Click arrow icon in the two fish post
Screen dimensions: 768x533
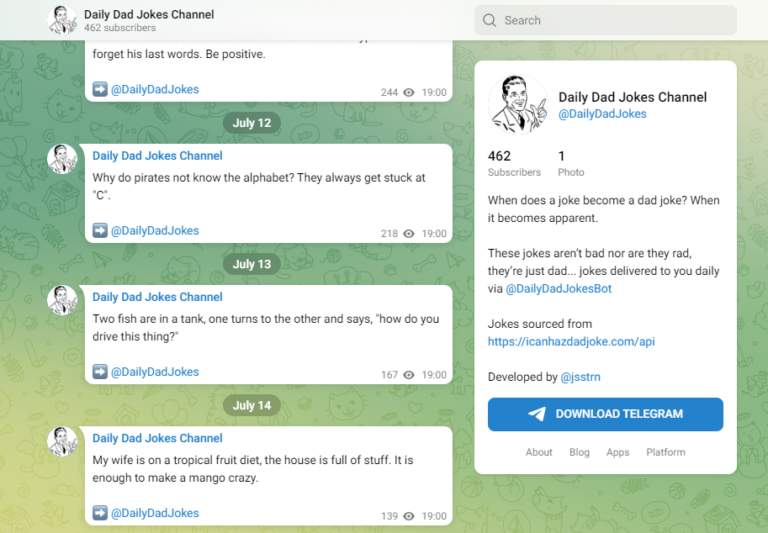[100, 371]
